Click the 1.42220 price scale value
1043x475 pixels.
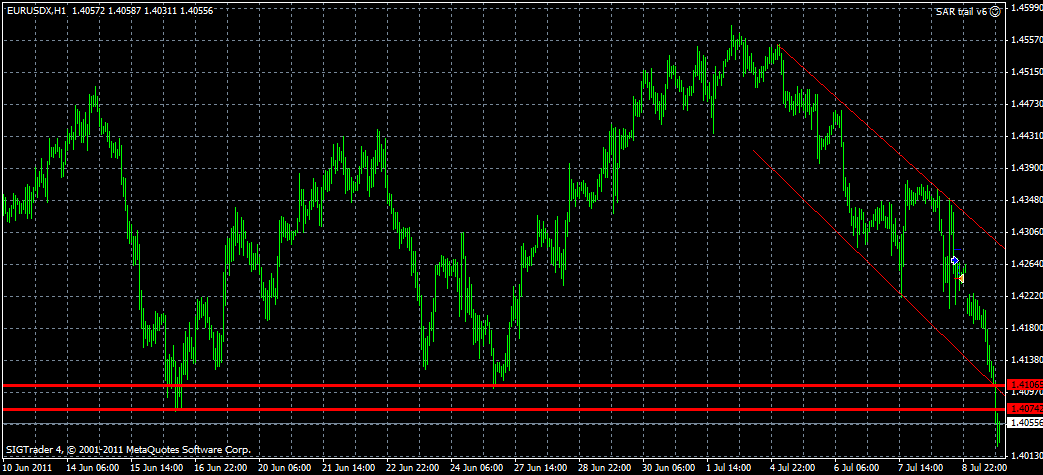[1027, 295]
